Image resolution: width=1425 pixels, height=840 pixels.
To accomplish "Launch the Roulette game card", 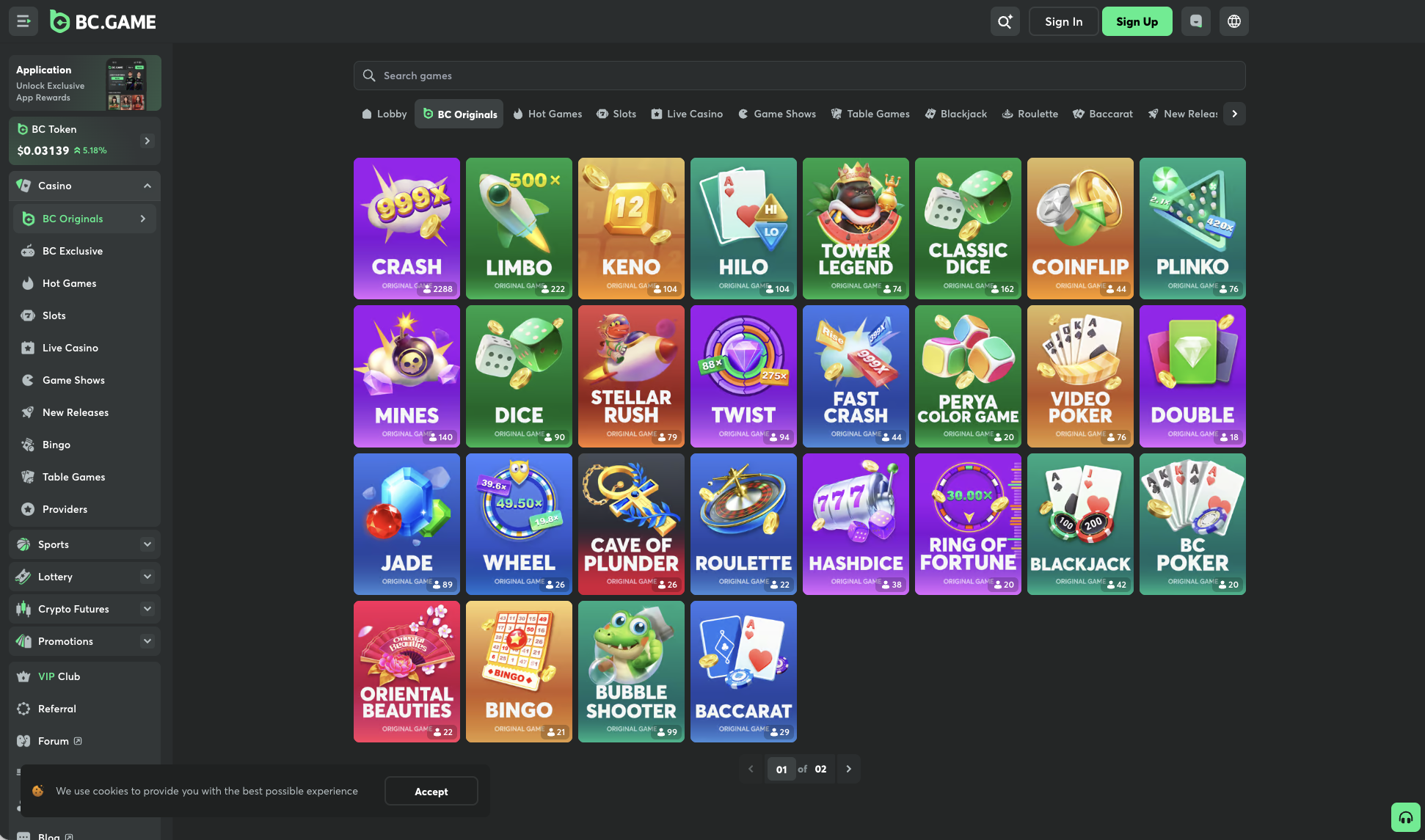I will click(743, 524).
